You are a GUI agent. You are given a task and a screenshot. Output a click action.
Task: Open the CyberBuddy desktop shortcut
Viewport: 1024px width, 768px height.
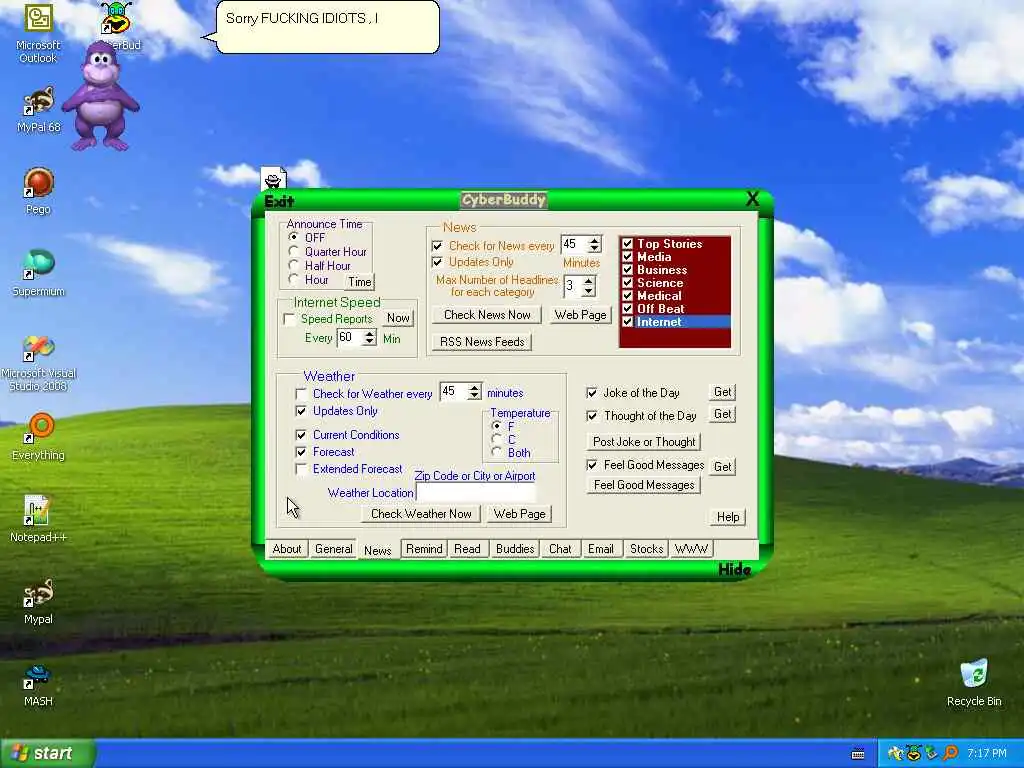(118, 25)
